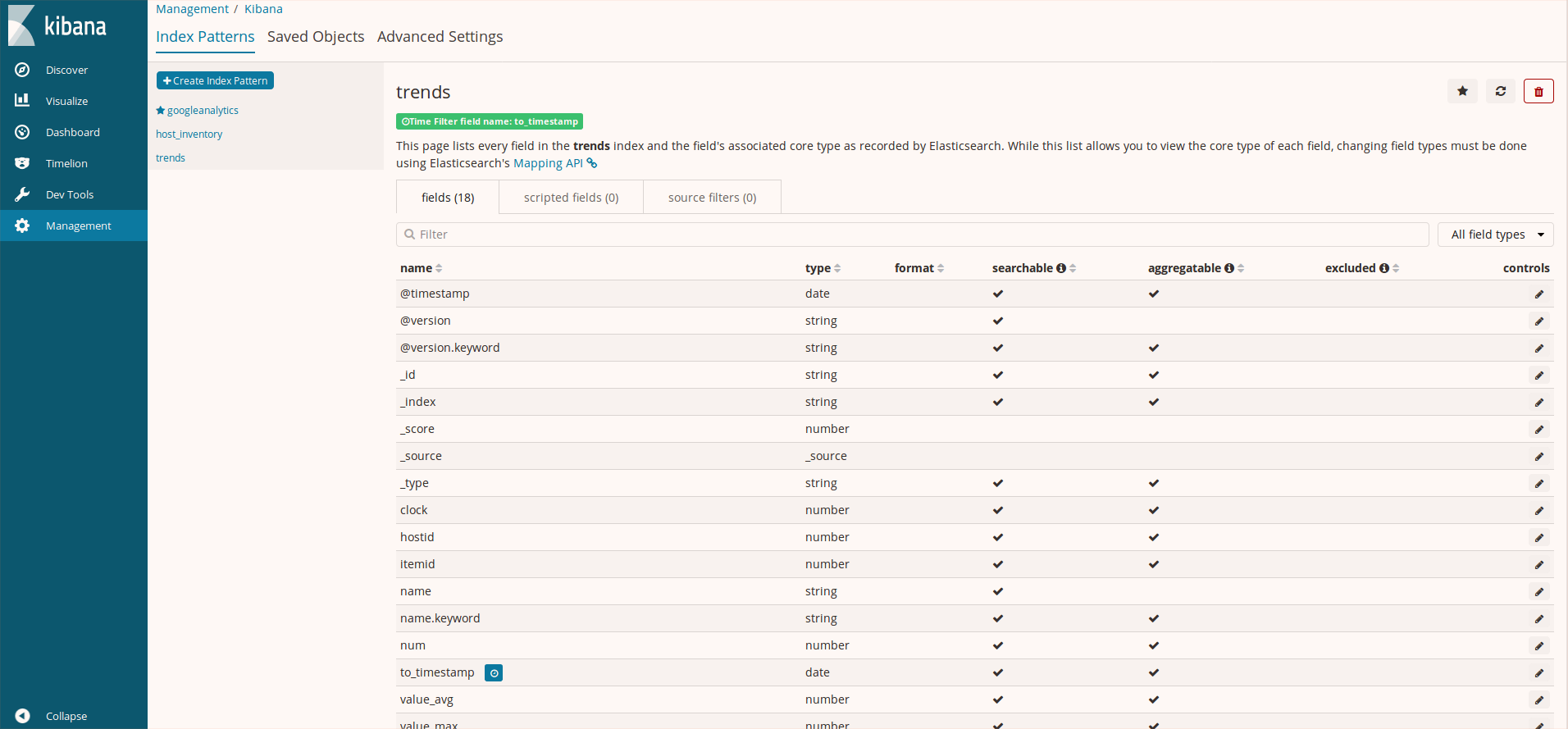Click the aggregatable info icon
This screenshot has height=729, width=1568.
(x=1229, y=268)
